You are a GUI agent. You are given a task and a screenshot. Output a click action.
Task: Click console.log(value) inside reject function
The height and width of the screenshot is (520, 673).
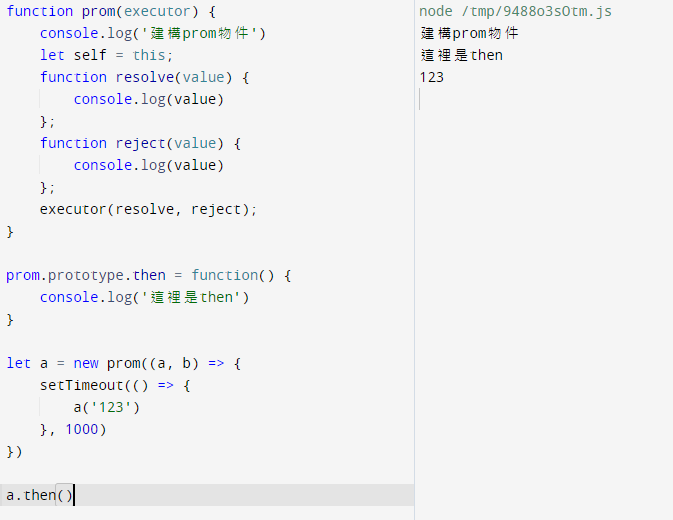[148, 165]
